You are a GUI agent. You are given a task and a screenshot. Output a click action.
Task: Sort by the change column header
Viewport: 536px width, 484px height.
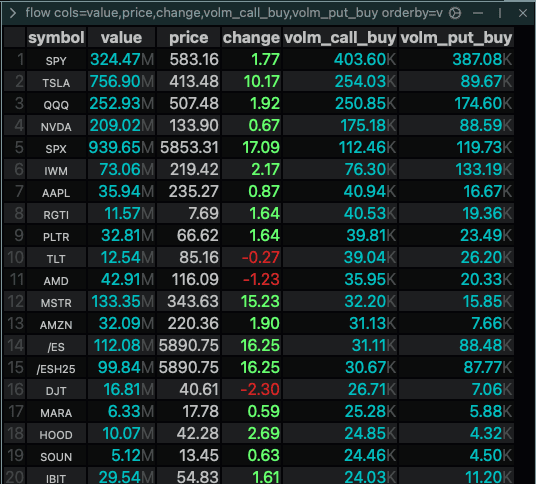coord(251,37)
